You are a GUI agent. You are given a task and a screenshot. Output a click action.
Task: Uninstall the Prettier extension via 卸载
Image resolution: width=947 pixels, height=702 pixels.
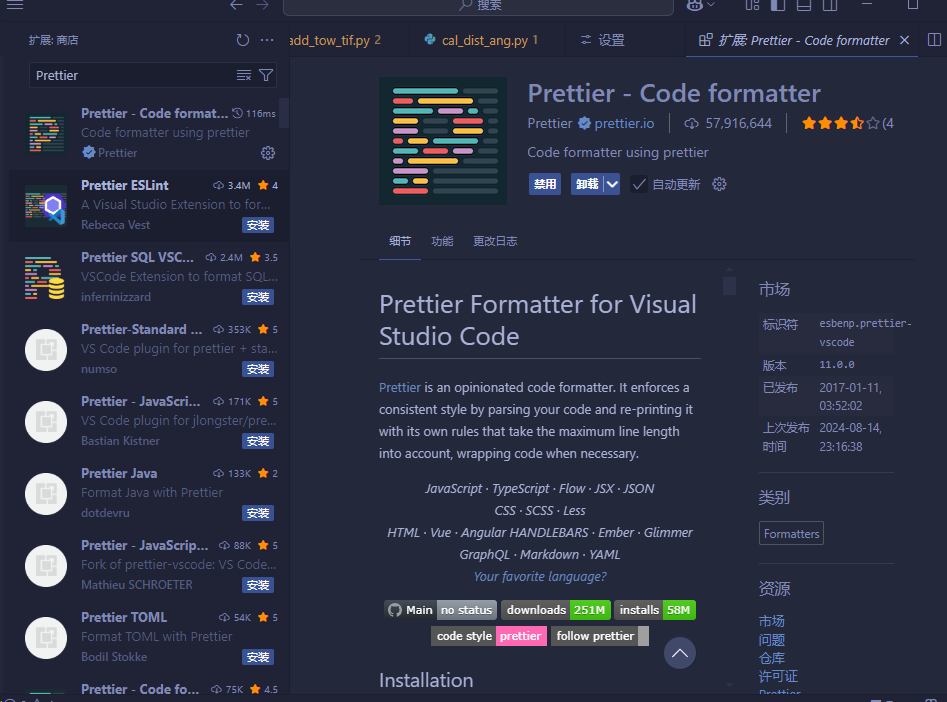coord(588,184)
